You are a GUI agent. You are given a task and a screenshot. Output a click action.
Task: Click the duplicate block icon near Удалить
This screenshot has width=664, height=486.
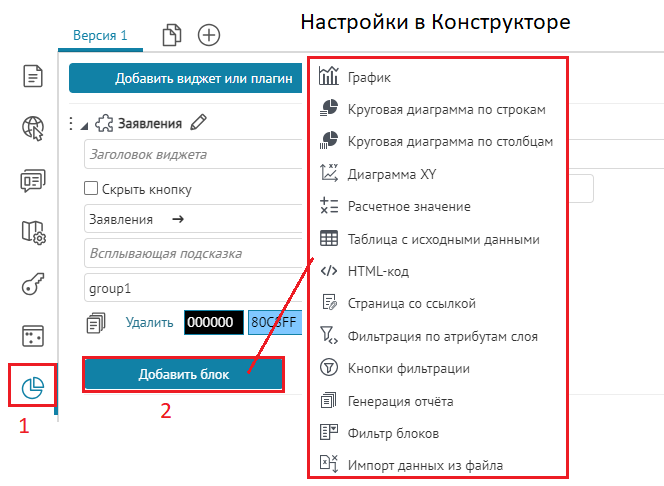point(97,322)
